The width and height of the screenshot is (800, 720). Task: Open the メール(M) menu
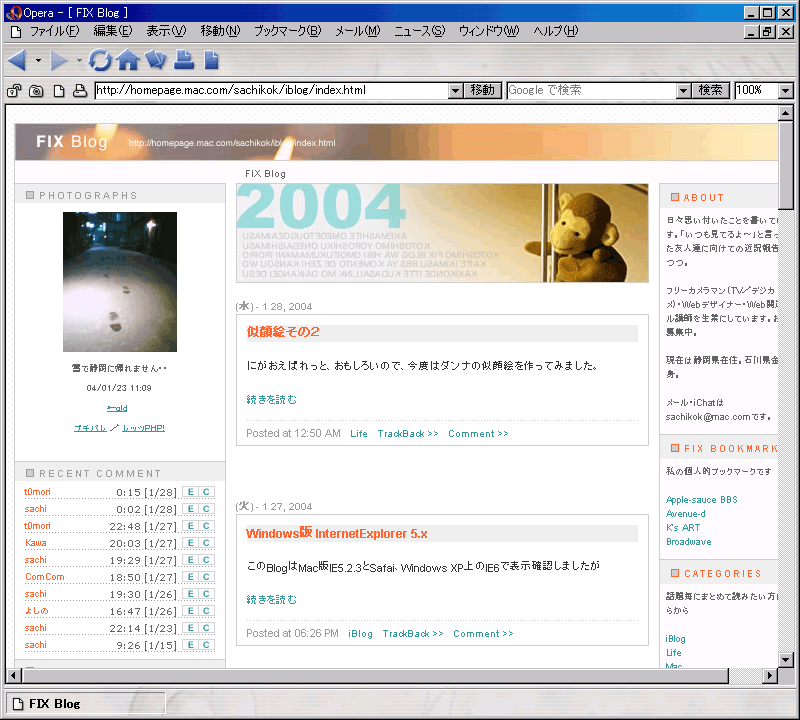pos(358,31)
